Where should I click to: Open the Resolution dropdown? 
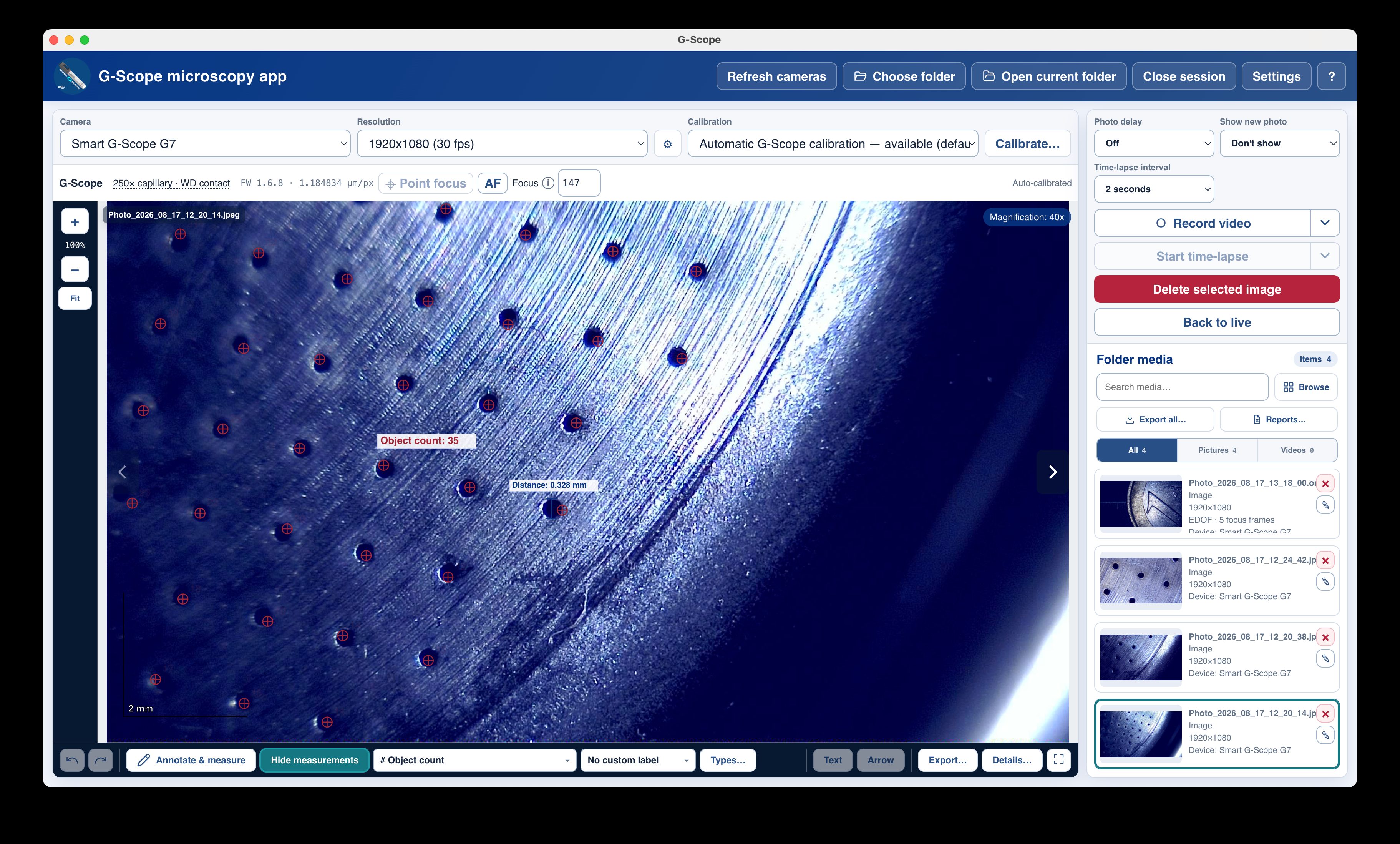pos(502,144)
